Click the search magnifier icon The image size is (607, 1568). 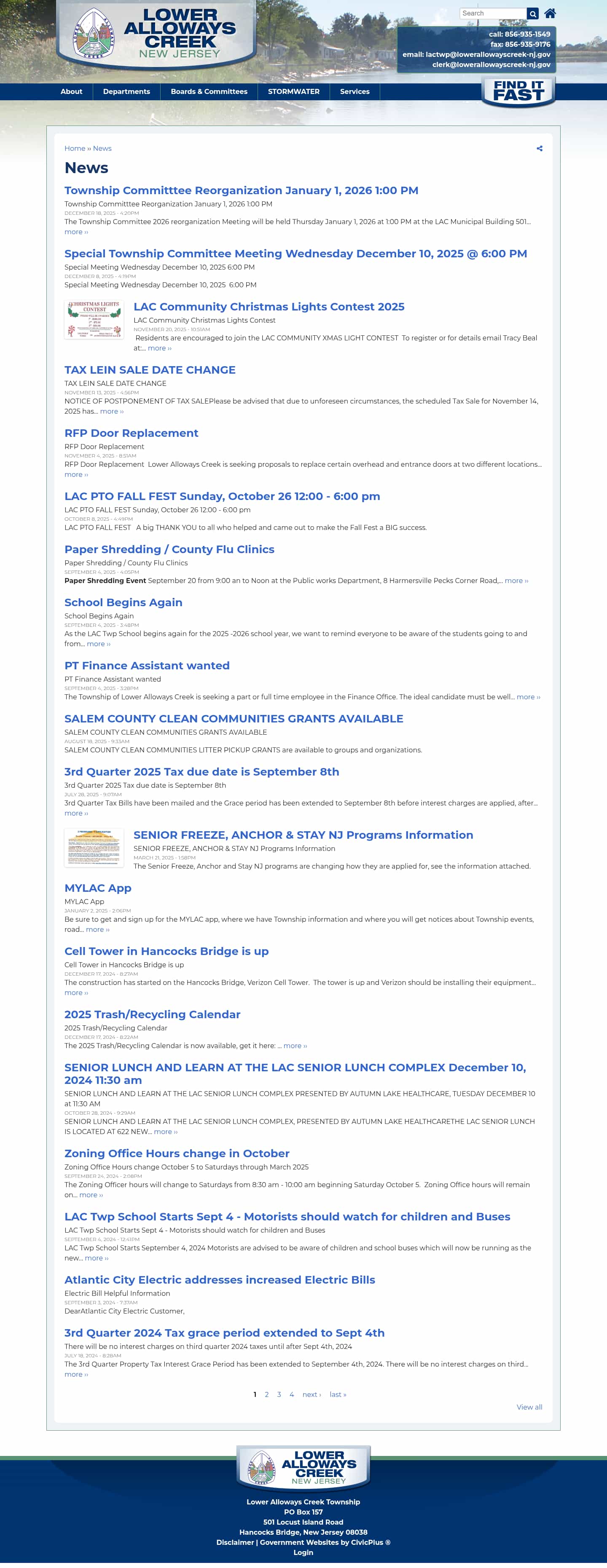(533, 13)
